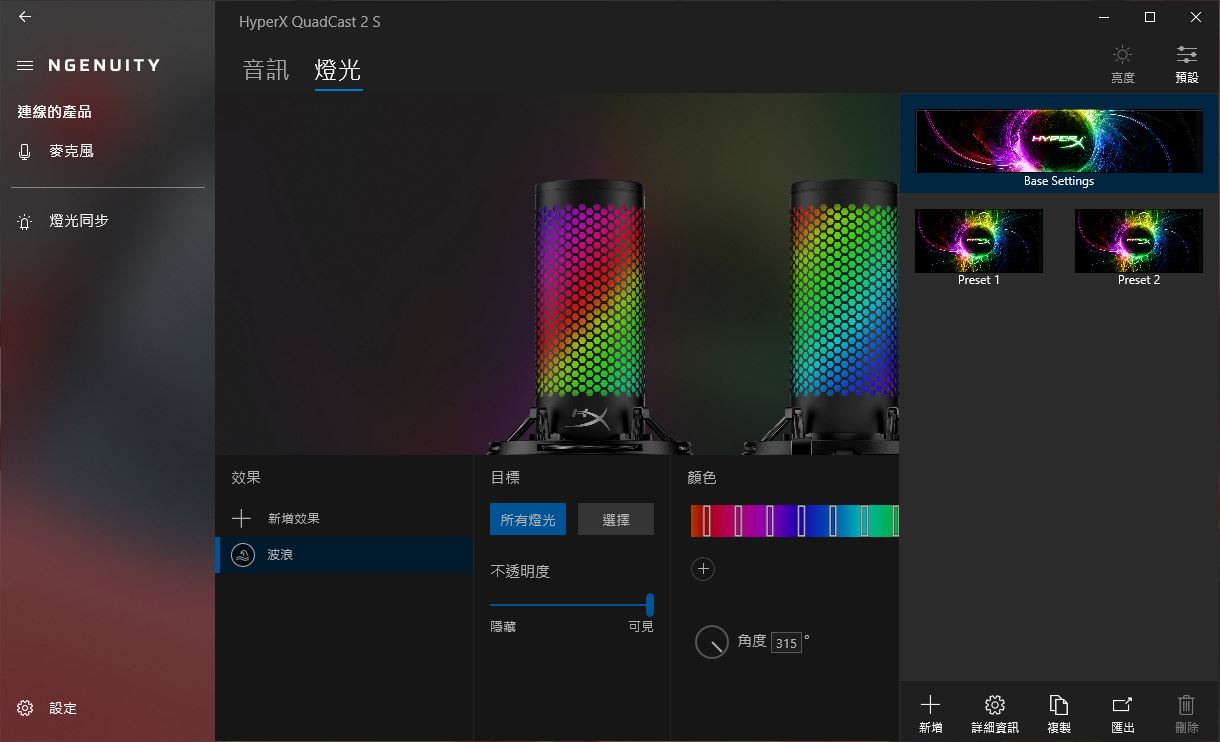Maximize the NGENUITY window

click(1150, 17)
